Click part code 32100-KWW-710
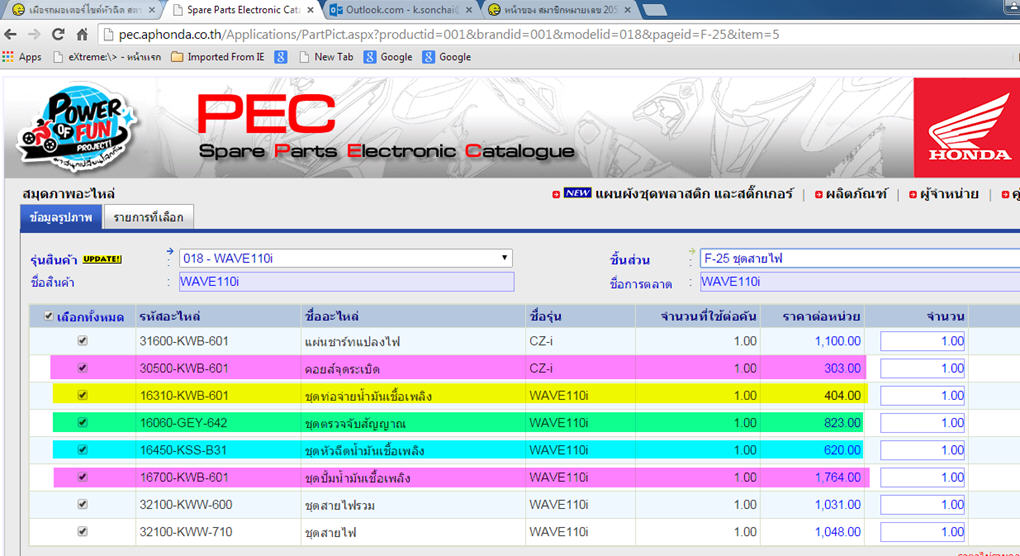The width and height of the screenshot is (1020, 556). [186, 533]
